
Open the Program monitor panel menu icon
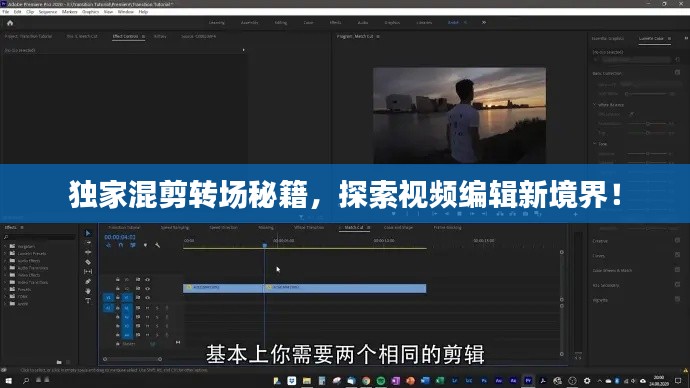click(x=378, y=37)
